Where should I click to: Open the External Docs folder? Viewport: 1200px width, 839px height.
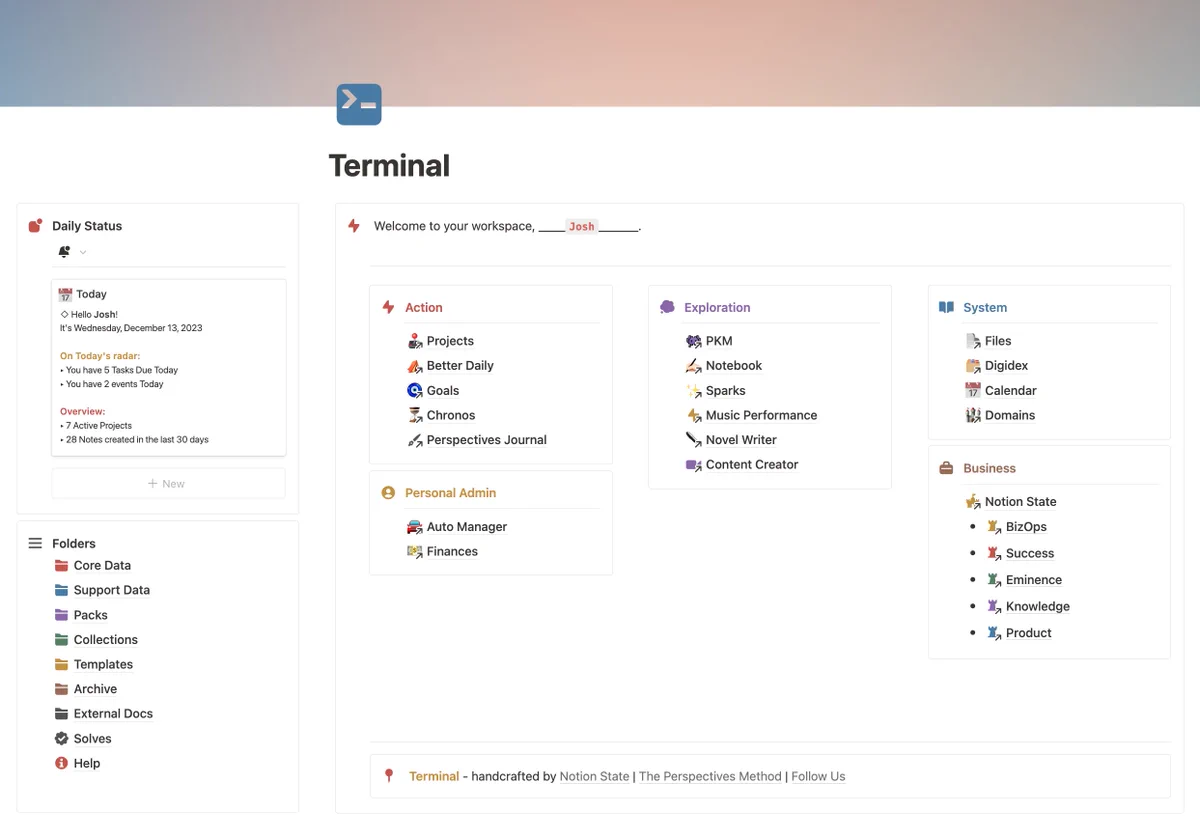click(x=113, y=714)
